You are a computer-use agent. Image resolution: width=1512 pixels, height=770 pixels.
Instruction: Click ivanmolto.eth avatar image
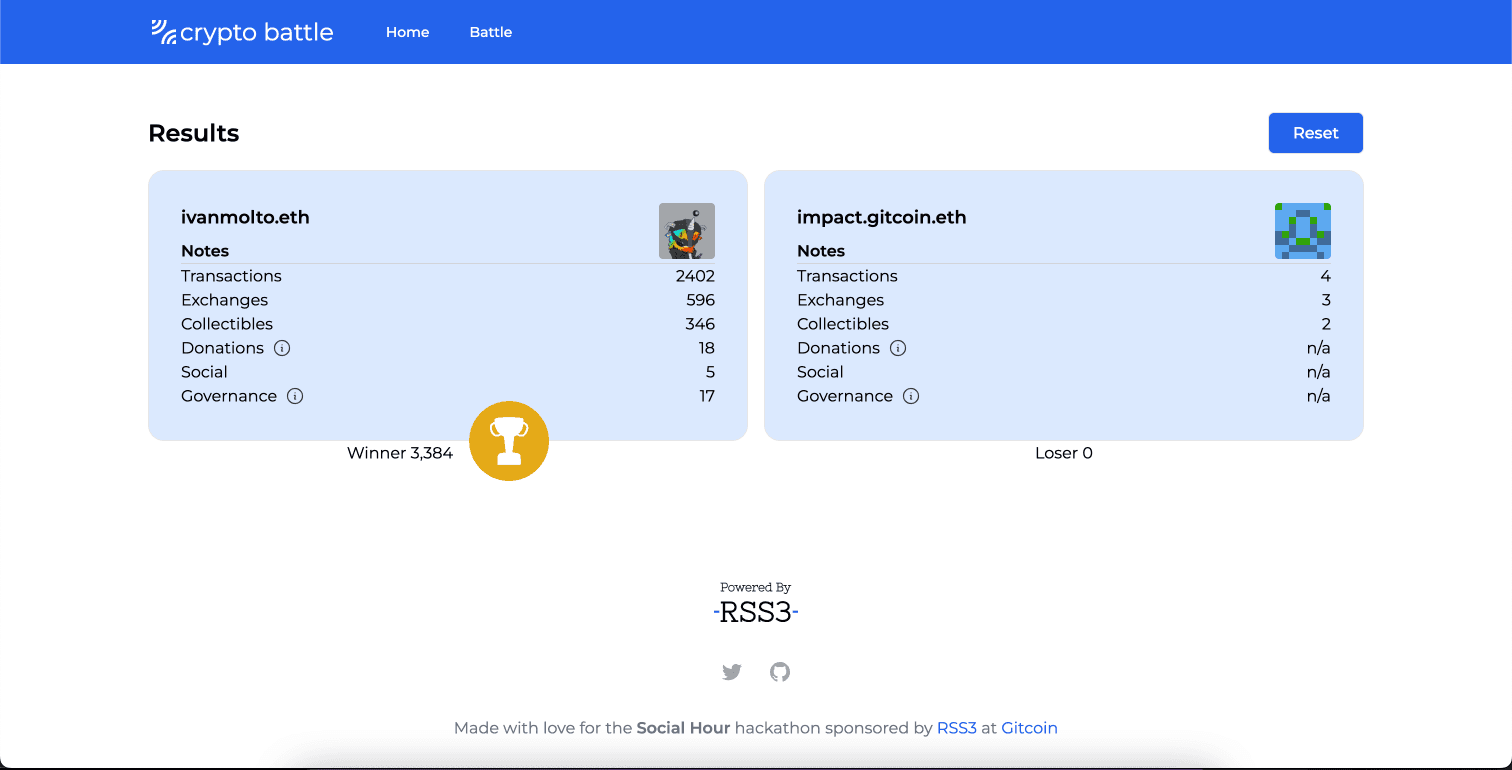click(x=687, y=231)
